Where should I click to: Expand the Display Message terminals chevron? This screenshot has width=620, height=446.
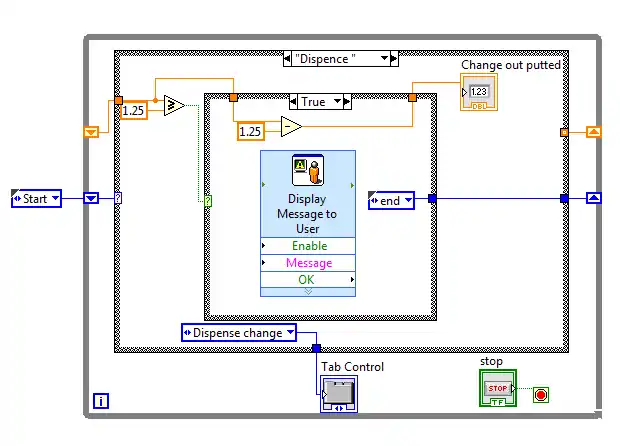coord(307,292)
